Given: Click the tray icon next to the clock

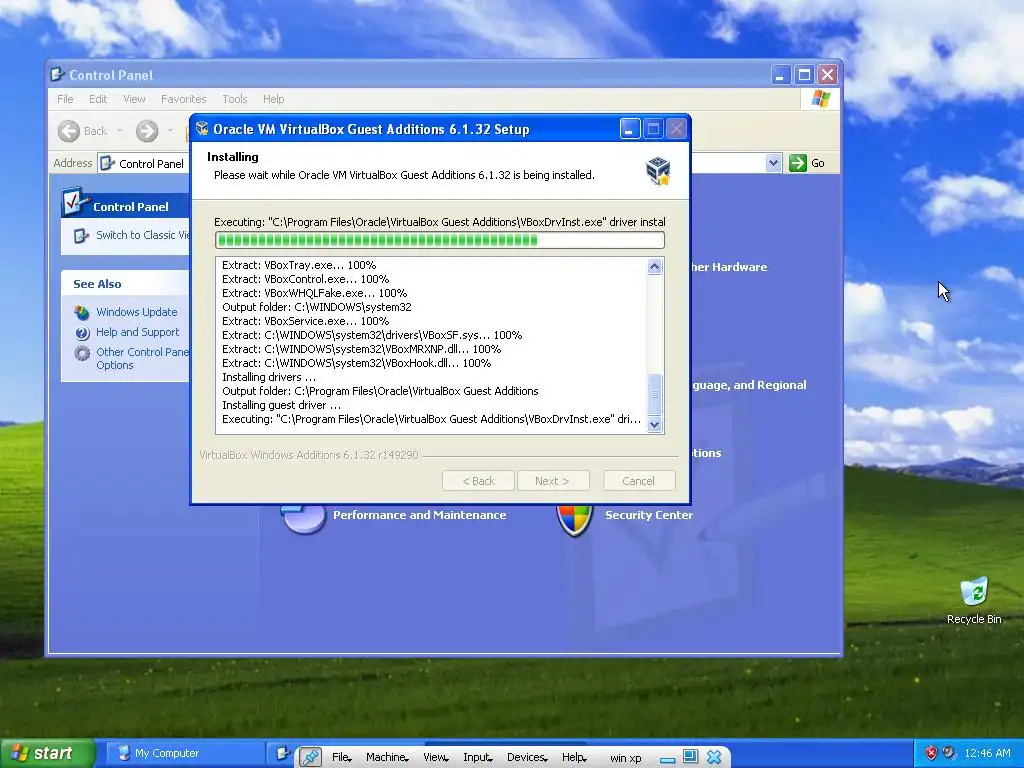Looking at the screenshot, I should [949, 753].
